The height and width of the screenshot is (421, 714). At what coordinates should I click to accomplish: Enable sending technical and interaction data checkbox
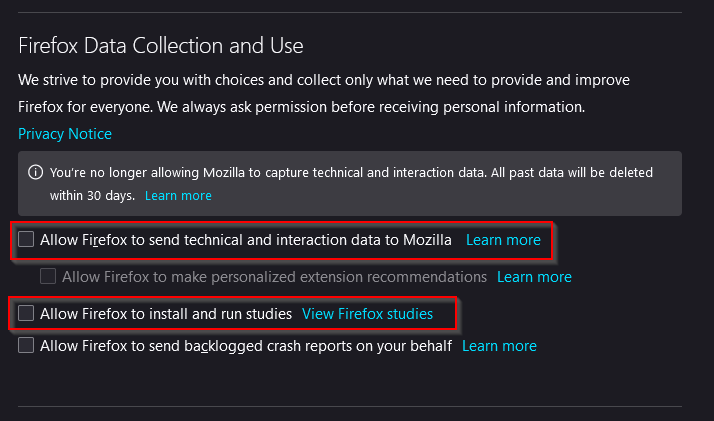click(x=26, y=240)
